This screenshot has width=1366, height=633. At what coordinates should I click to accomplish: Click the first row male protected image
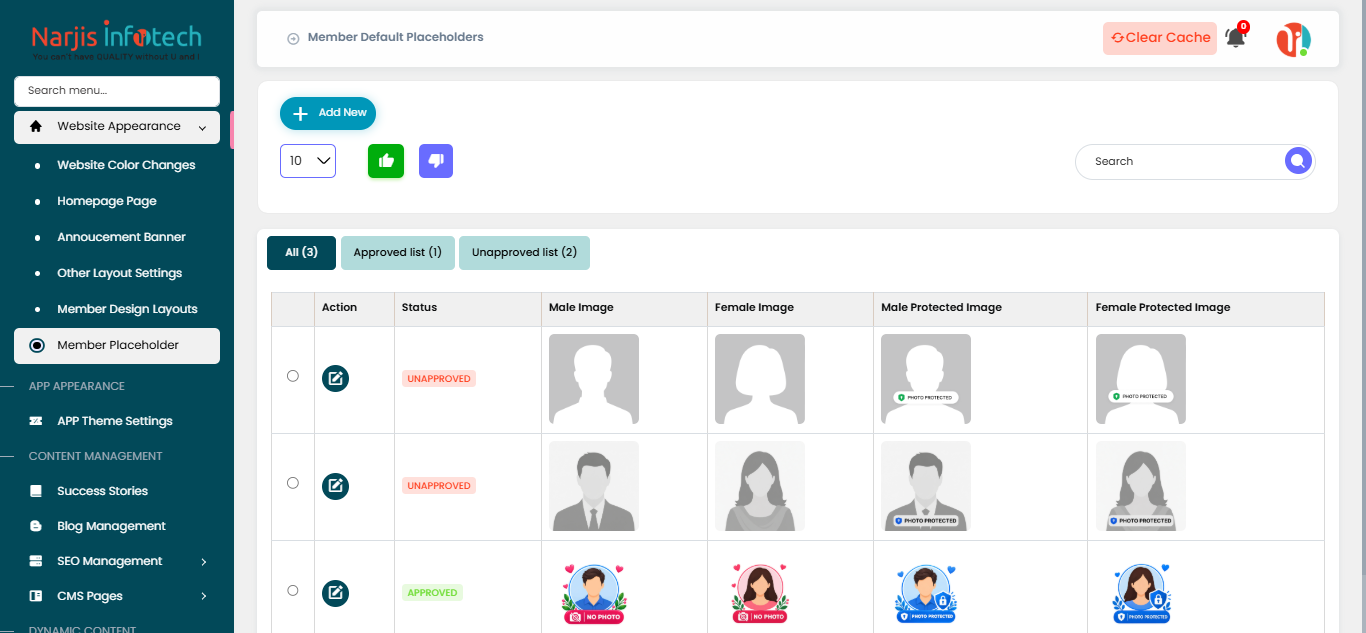click(x=926, y=379)
